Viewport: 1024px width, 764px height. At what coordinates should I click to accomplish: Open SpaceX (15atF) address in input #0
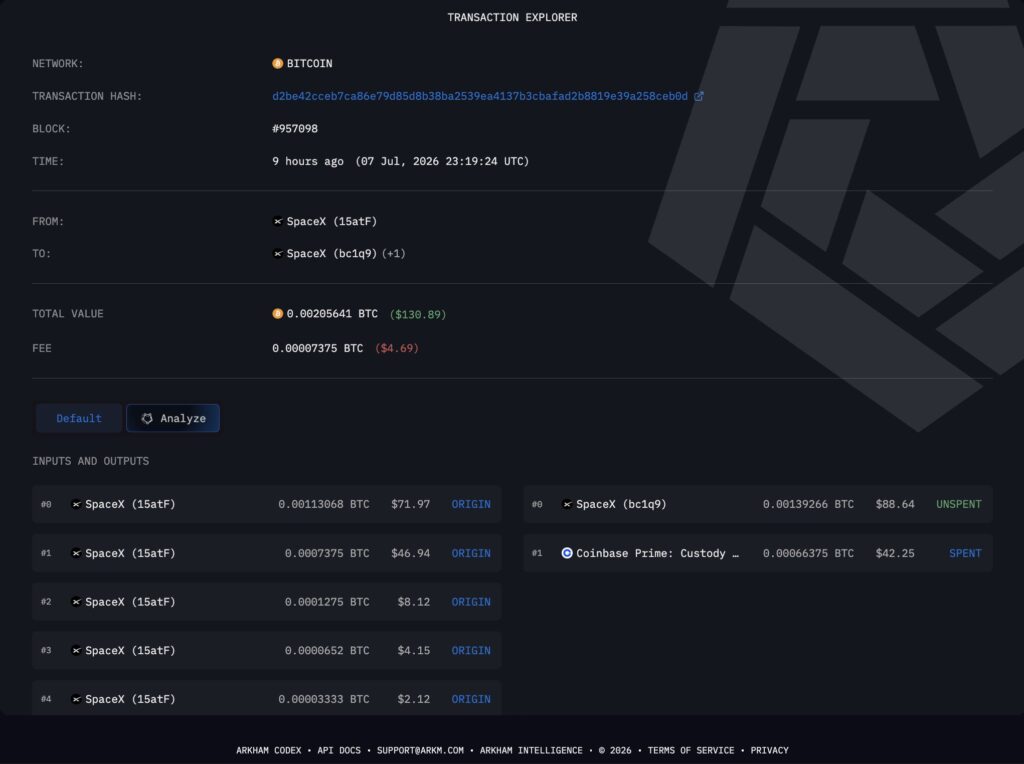point(130,504)
